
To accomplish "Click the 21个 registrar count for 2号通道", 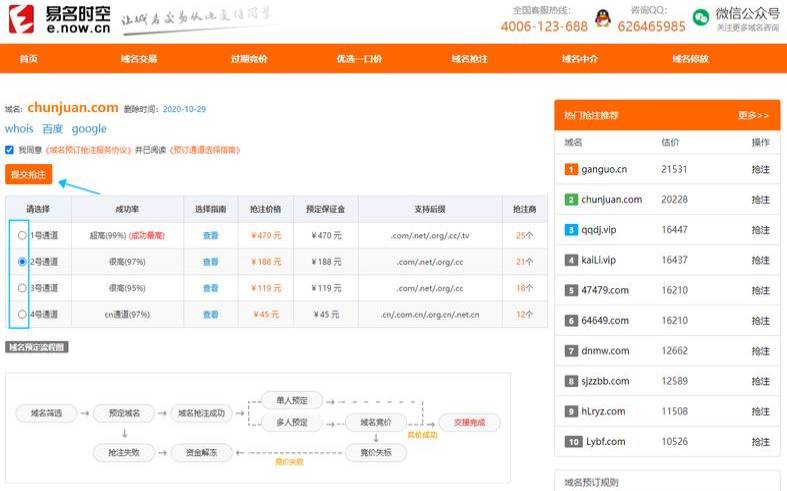I will [524, 262].
